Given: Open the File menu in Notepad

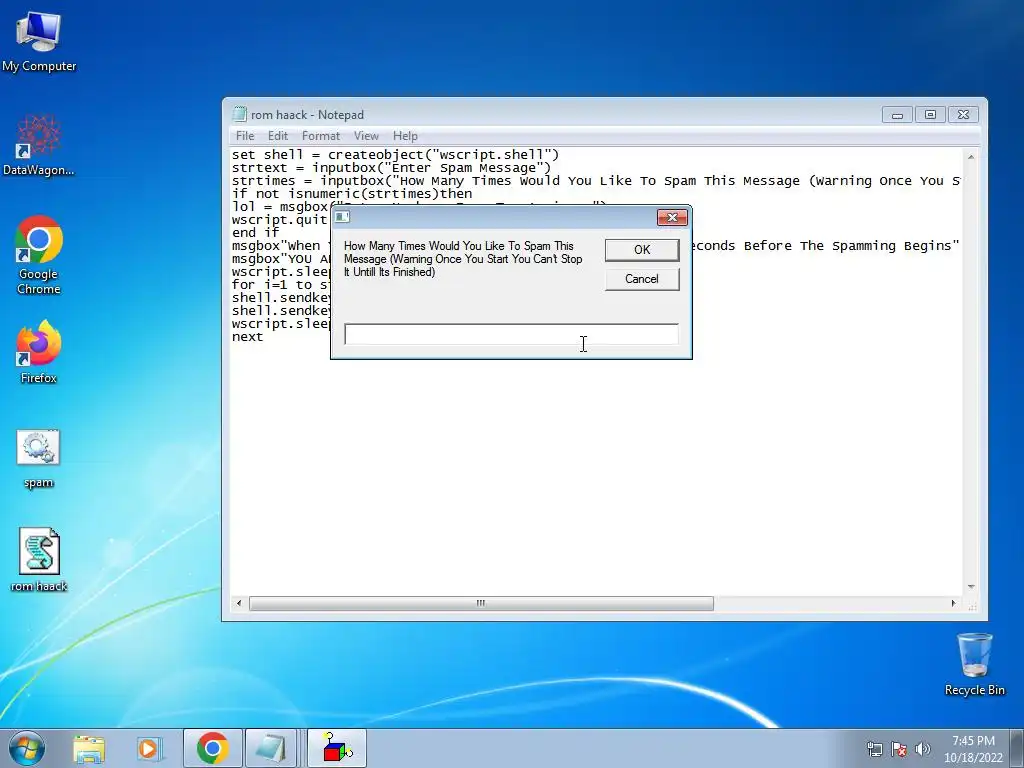Looking at the screenshot, I should coord(245,136).
